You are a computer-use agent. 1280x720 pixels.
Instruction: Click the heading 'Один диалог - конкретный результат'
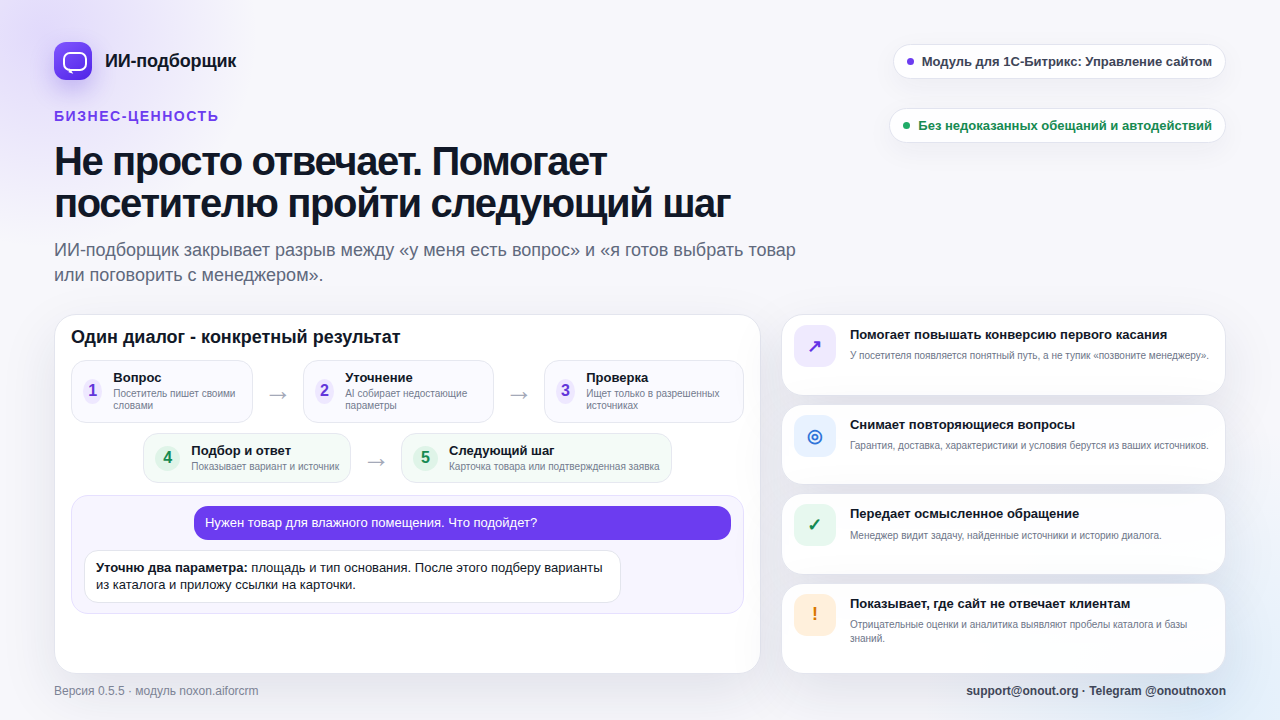(235, 337)
